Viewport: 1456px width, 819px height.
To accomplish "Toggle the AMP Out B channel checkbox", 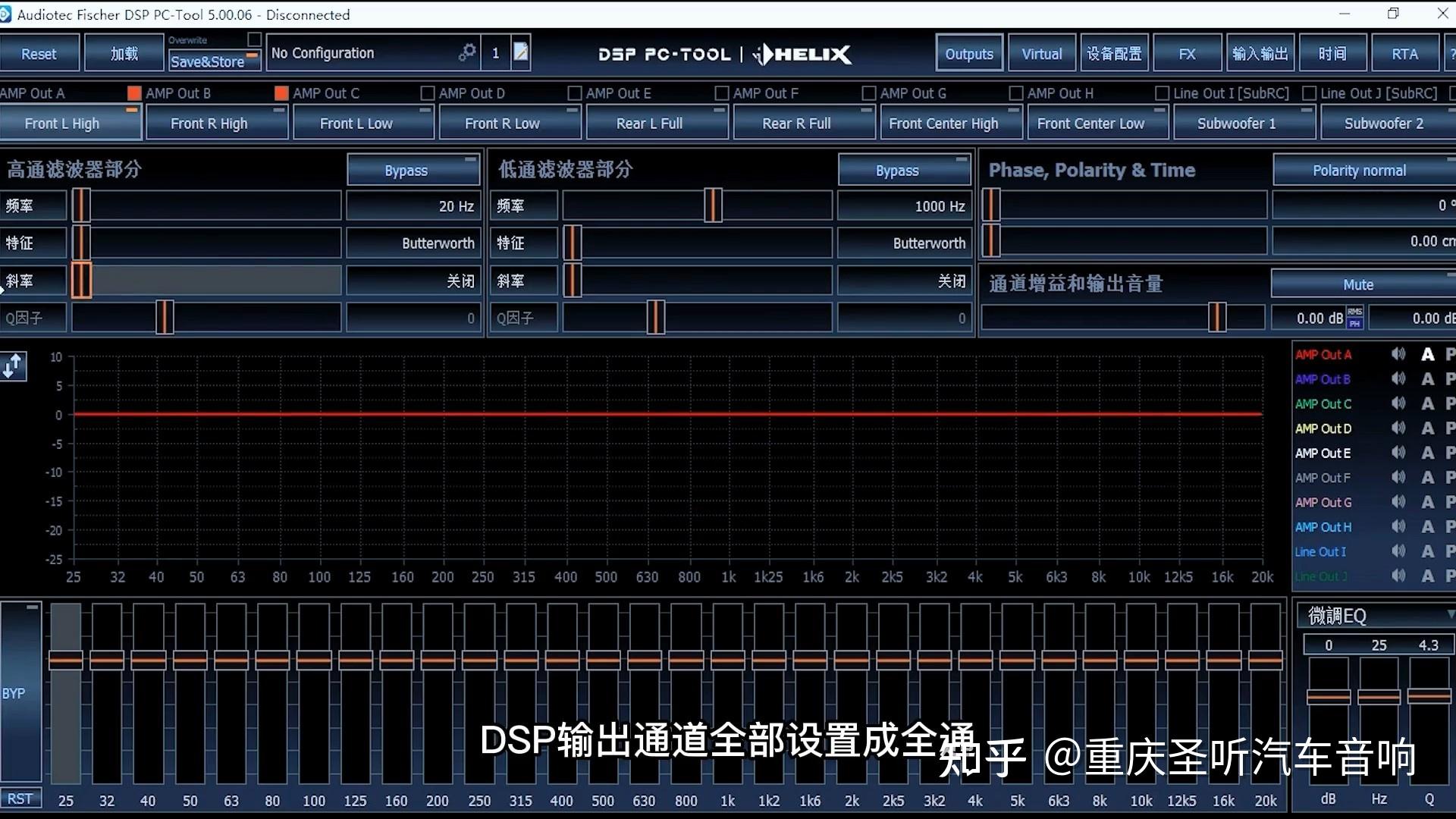I will [133, 93].
